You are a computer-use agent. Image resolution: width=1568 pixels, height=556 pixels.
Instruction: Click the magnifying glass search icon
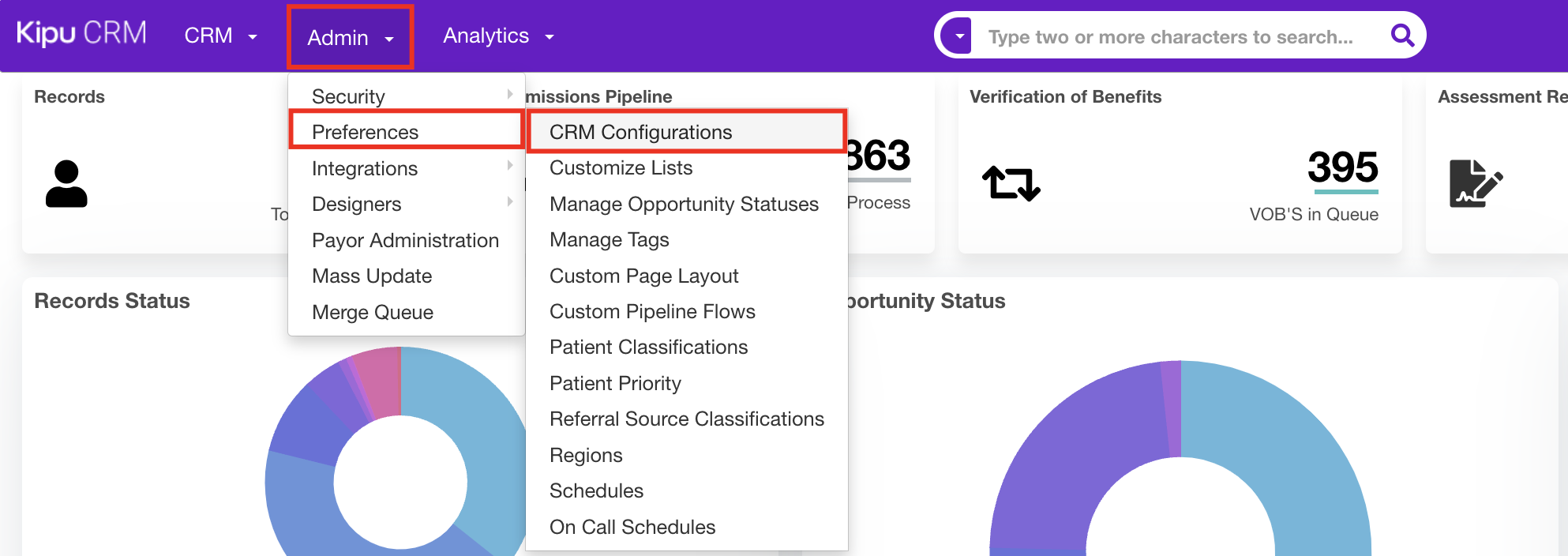pos(1401,36)
